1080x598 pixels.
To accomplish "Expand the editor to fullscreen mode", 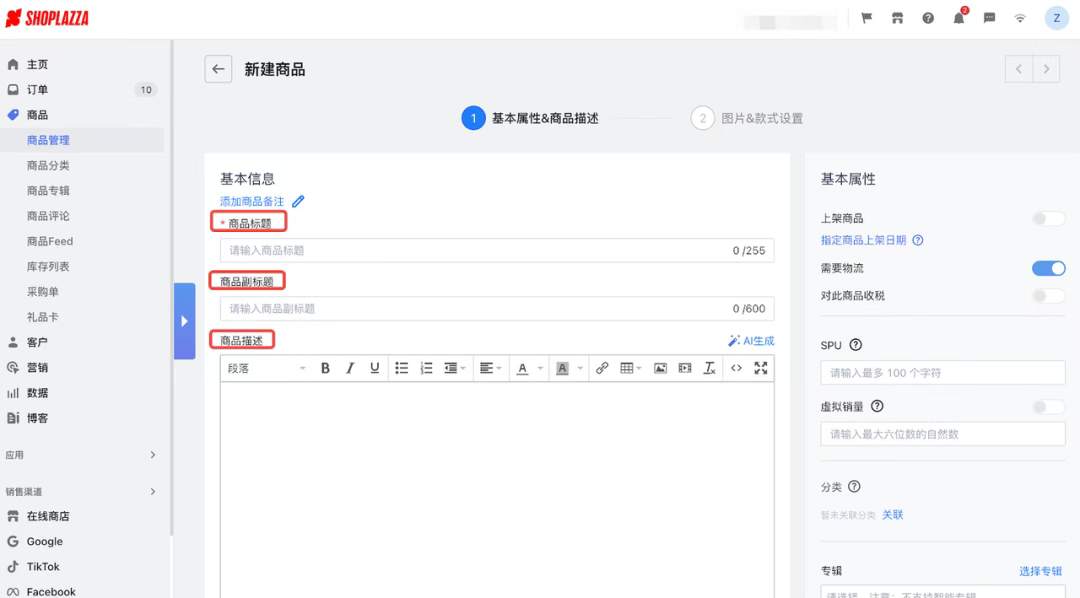I will pyautogui.click(x=762, y=368).
